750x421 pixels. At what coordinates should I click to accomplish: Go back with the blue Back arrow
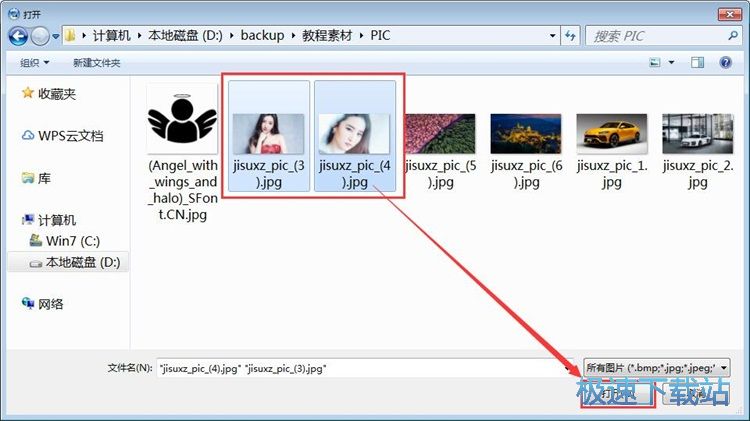tap(18, 36)
